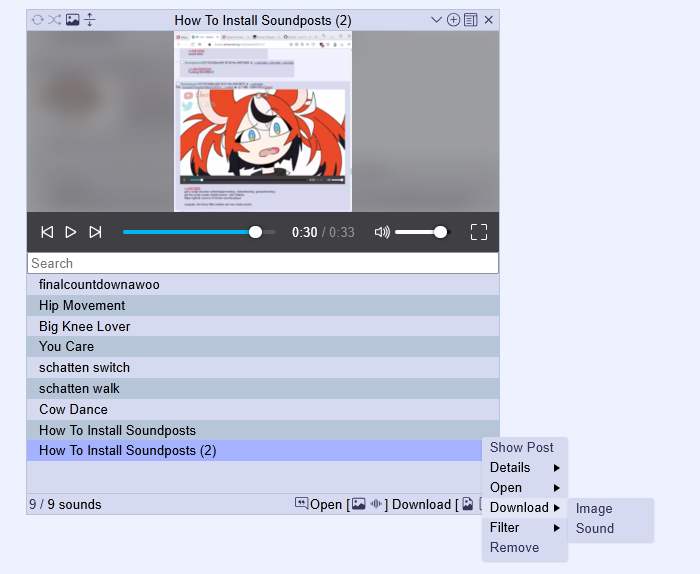This screenshot has width=700, height=574.
Task: Skip to the previous track
Action: click(47, 232)
